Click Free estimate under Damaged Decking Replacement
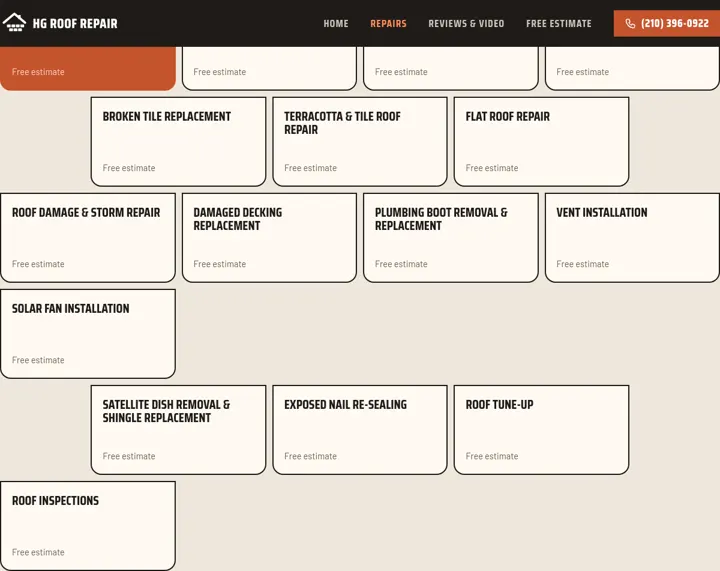 [219, 264]
